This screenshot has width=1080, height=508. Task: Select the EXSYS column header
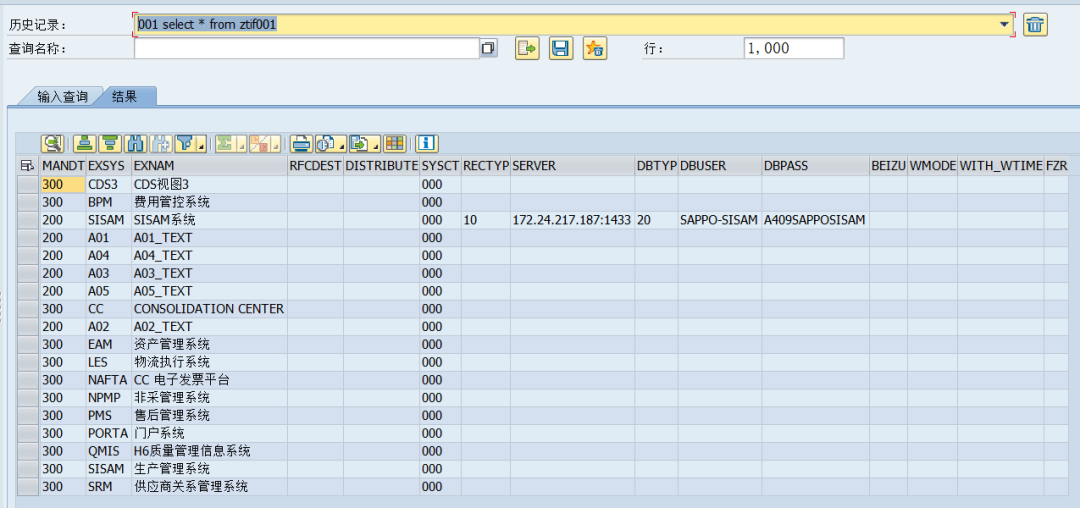(108, 166)
